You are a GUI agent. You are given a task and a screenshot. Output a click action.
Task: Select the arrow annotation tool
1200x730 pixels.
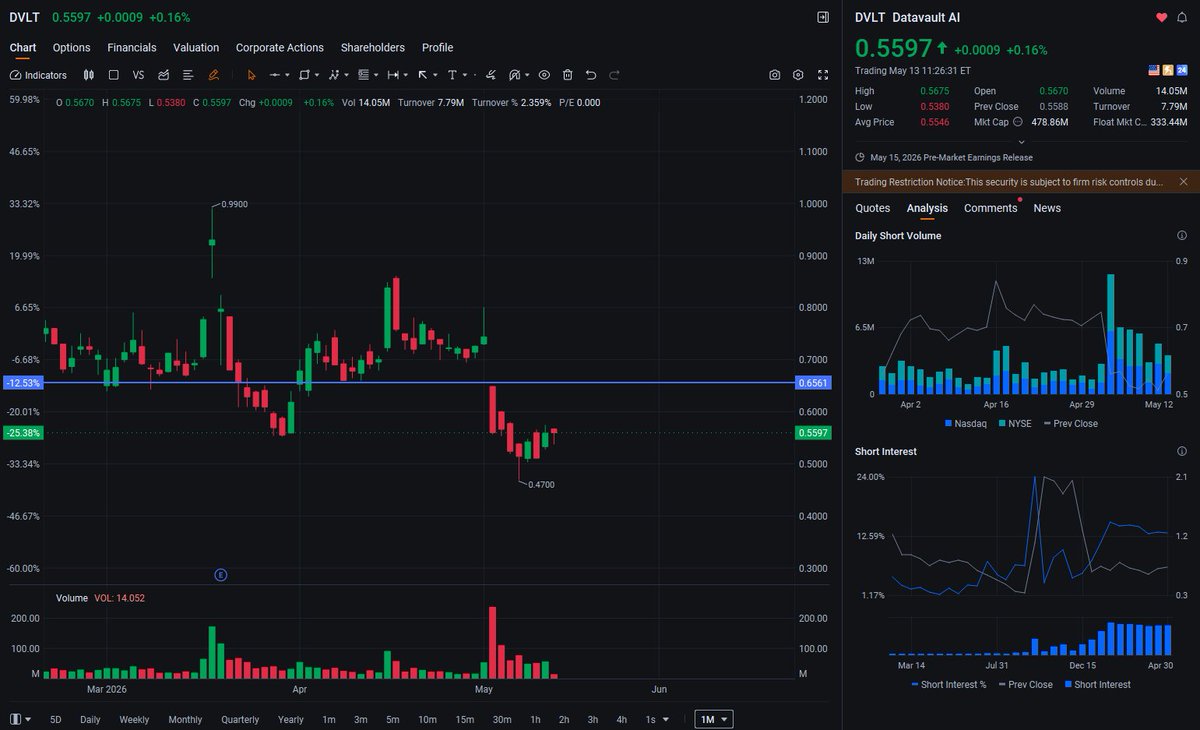coord(423,75)
